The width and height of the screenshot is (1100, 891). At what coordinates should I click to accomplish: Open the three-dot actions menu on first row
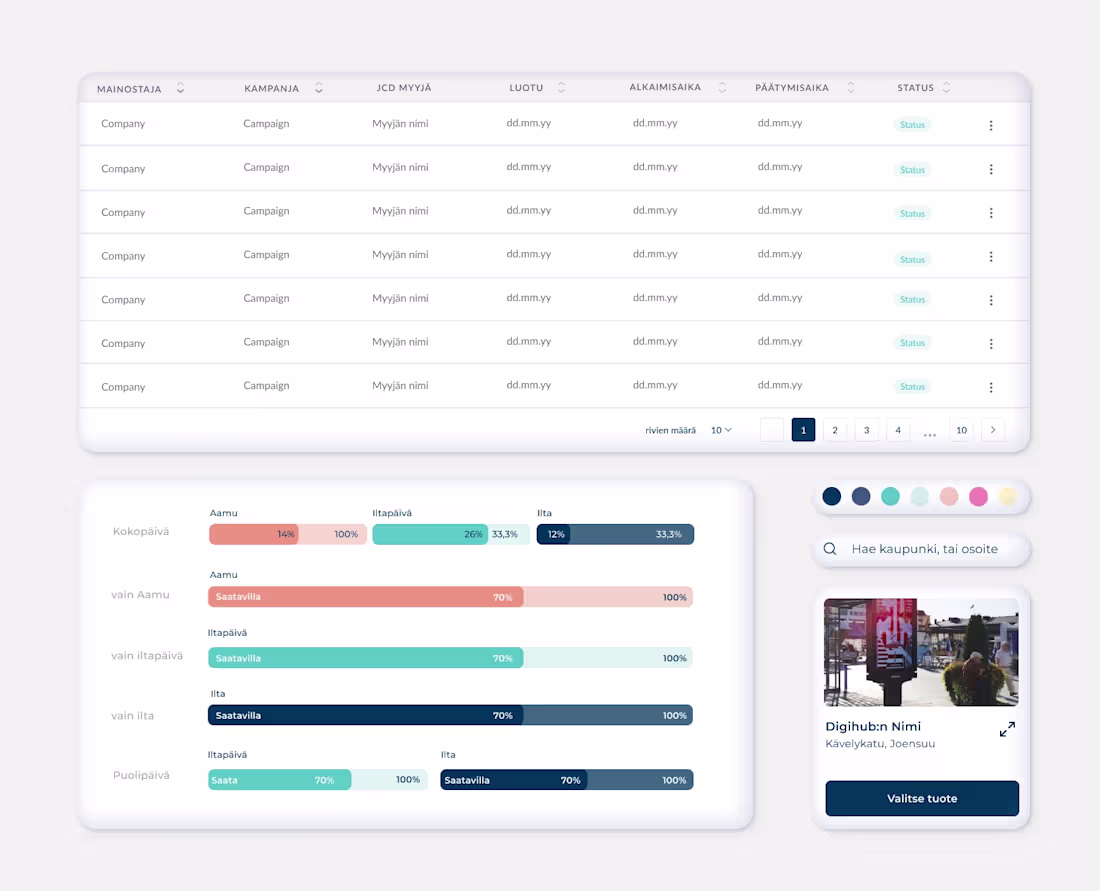[x=991, y=125]
